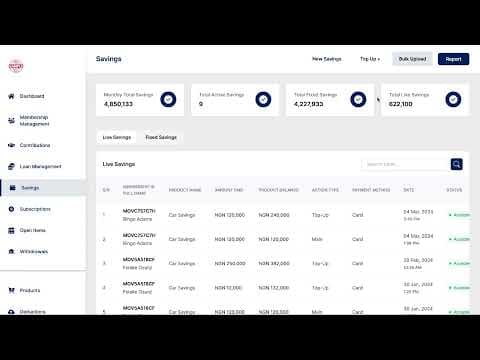Click the Bulk Upload button
Screen dimensions: 480x360
coord(412,59)
